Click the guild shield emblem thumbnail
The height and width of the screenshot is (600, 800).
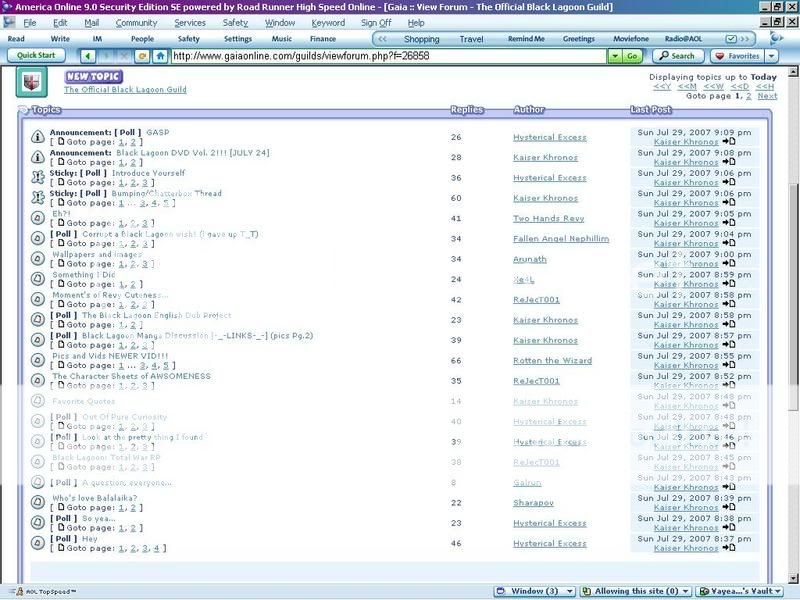point(32,82)
